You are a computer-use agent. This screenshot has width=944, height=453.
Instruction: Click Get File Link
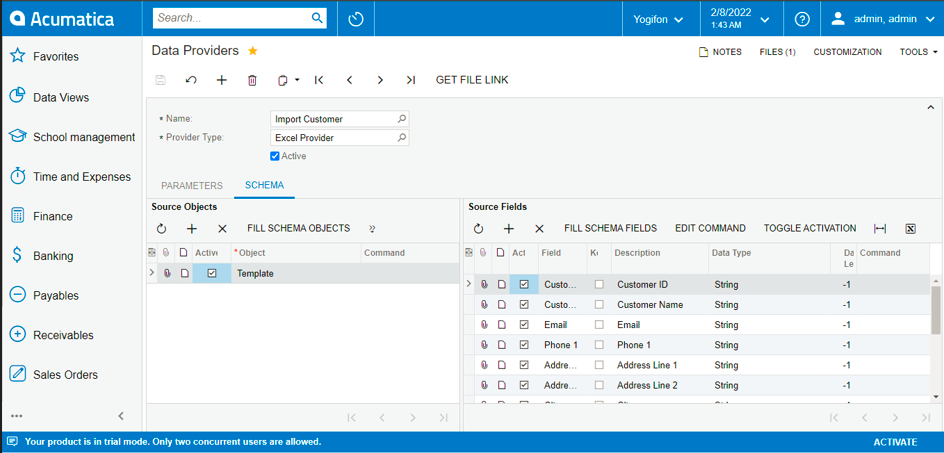tap(472, 80)
